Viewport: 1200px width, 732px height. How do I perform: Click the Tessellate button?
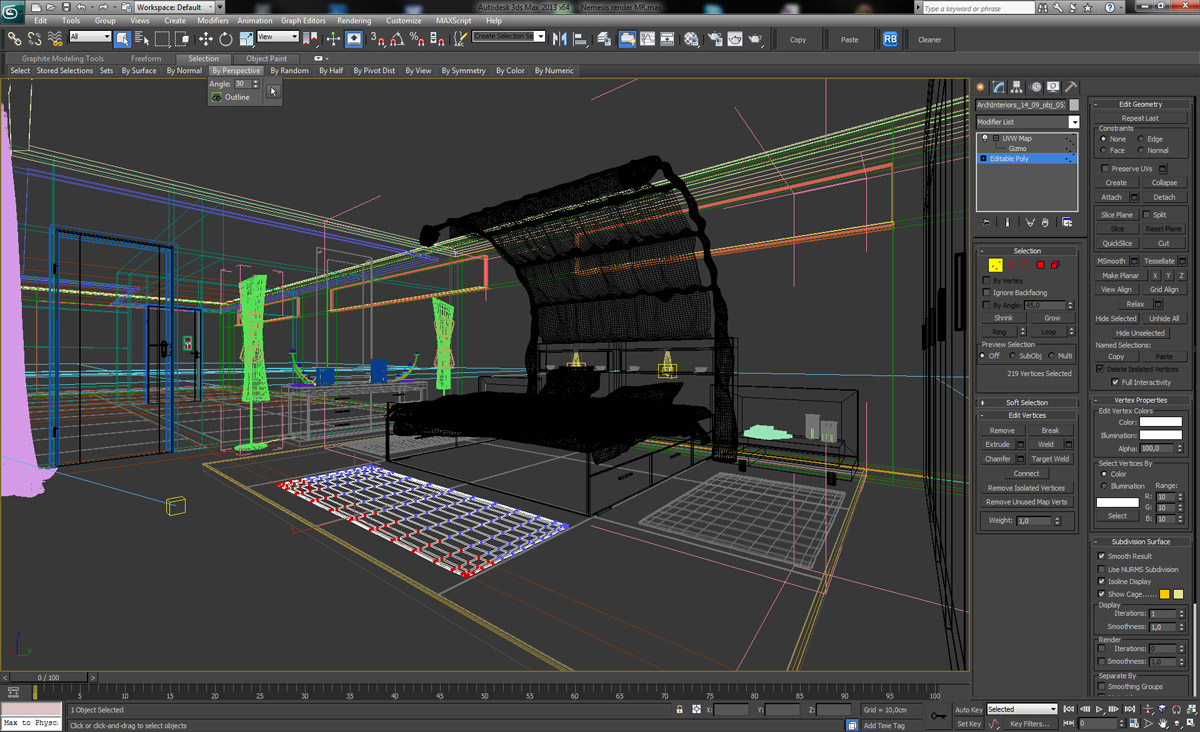(x=1159, y=261)
